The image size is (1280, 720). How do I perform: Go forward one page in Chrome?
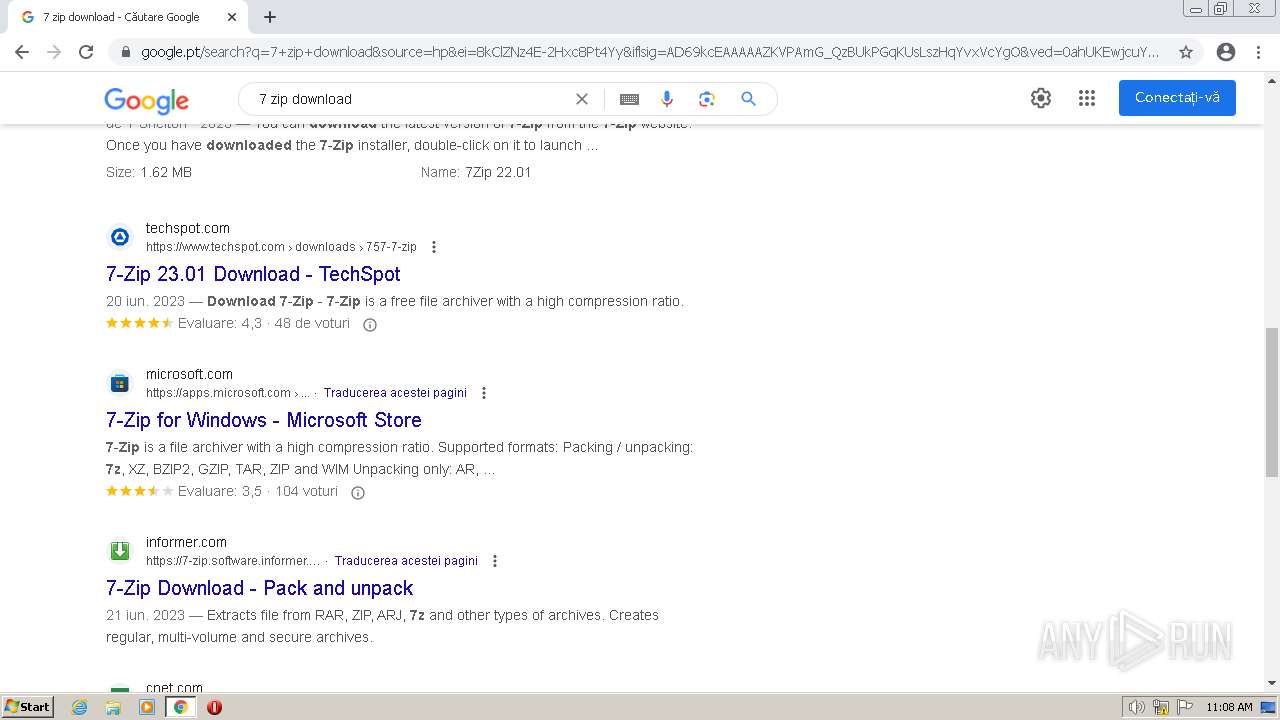[x=54, y=52]
